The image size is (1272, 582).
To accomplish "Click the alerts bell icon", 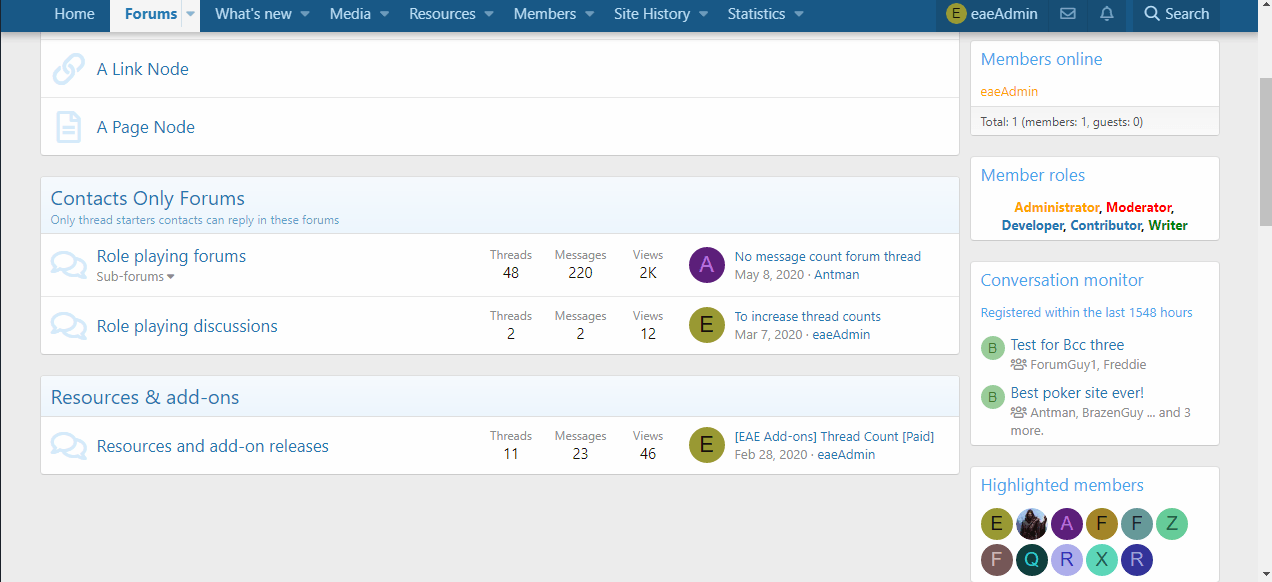I will pos(1107,14).
